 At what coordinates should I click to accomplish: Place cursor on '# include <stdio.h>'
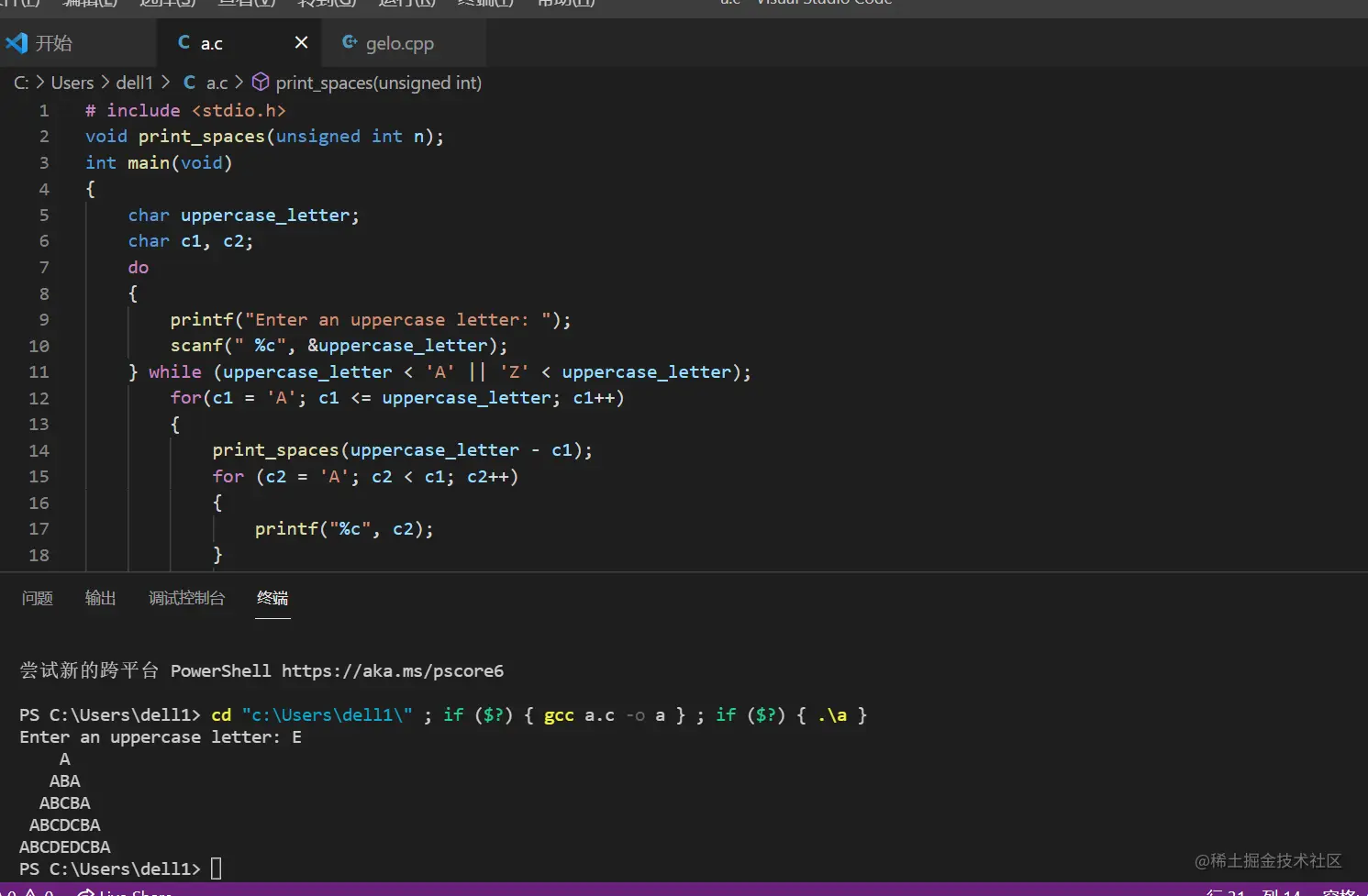click(185, 110)
